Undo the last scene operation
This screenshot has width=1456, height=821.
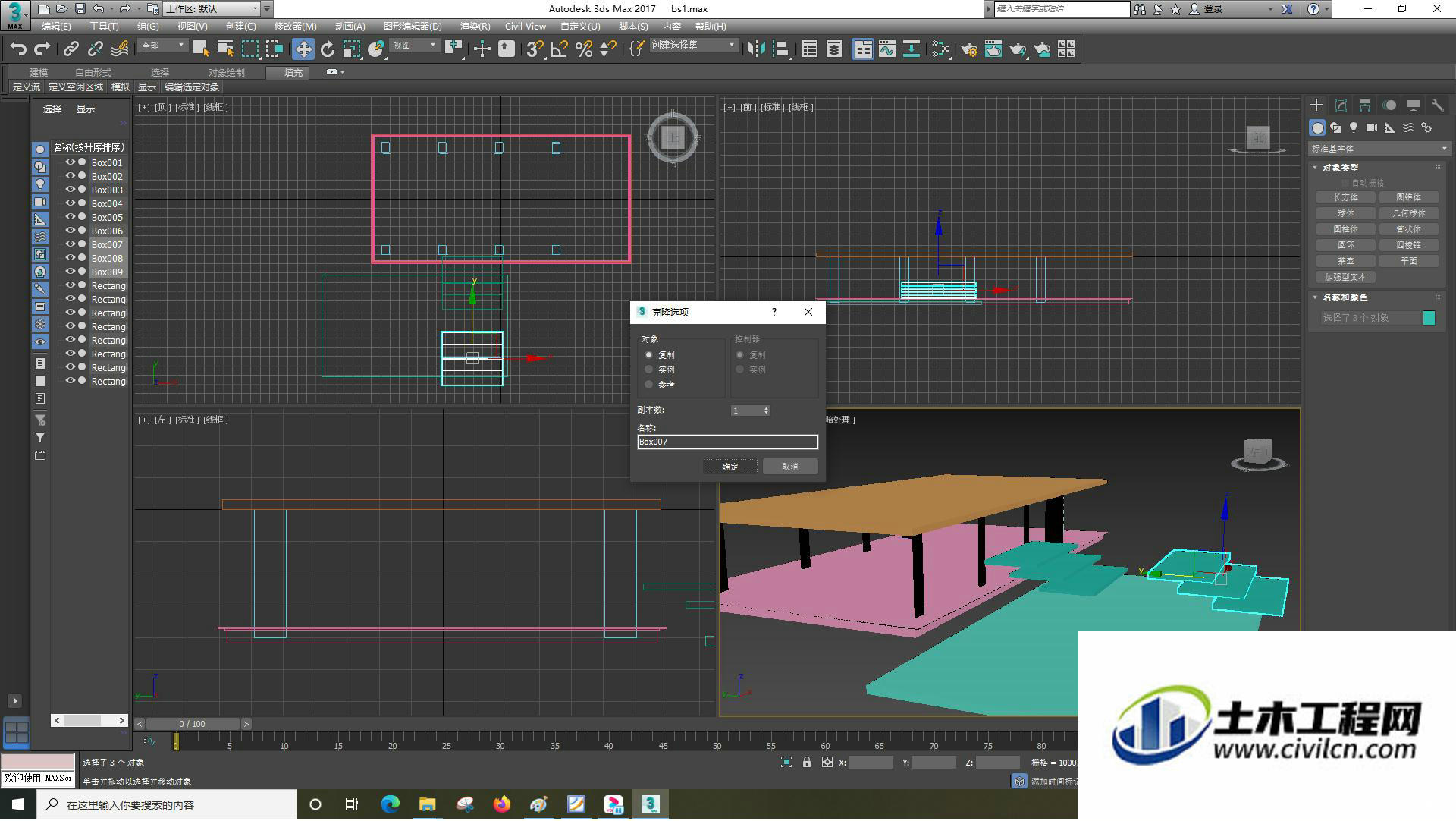tap(17, 49)
